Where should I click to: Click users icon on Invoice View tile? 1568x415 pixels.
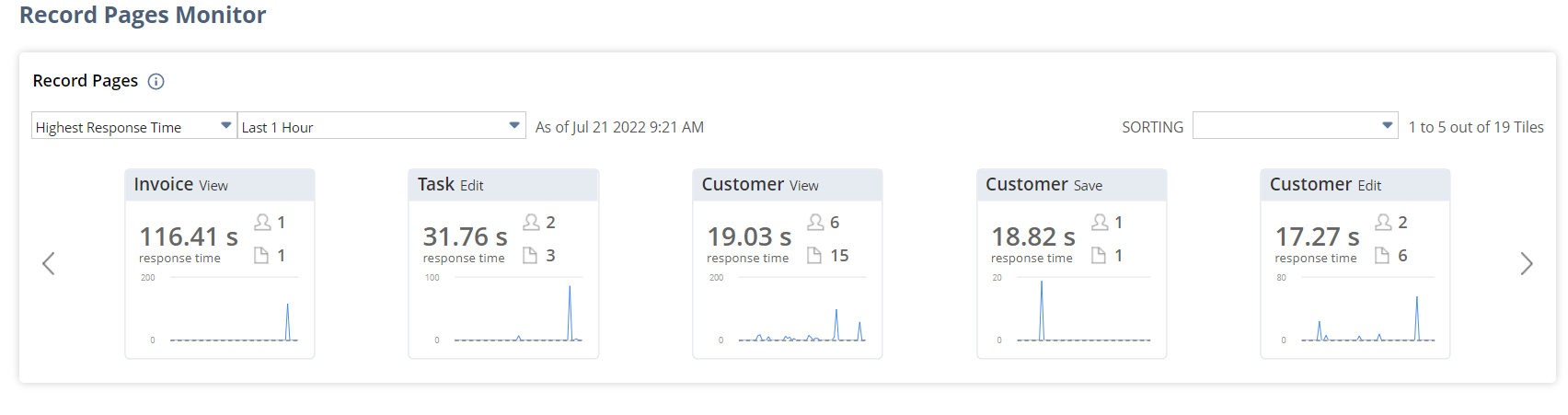pyautogui.click(x=262, y=223)
